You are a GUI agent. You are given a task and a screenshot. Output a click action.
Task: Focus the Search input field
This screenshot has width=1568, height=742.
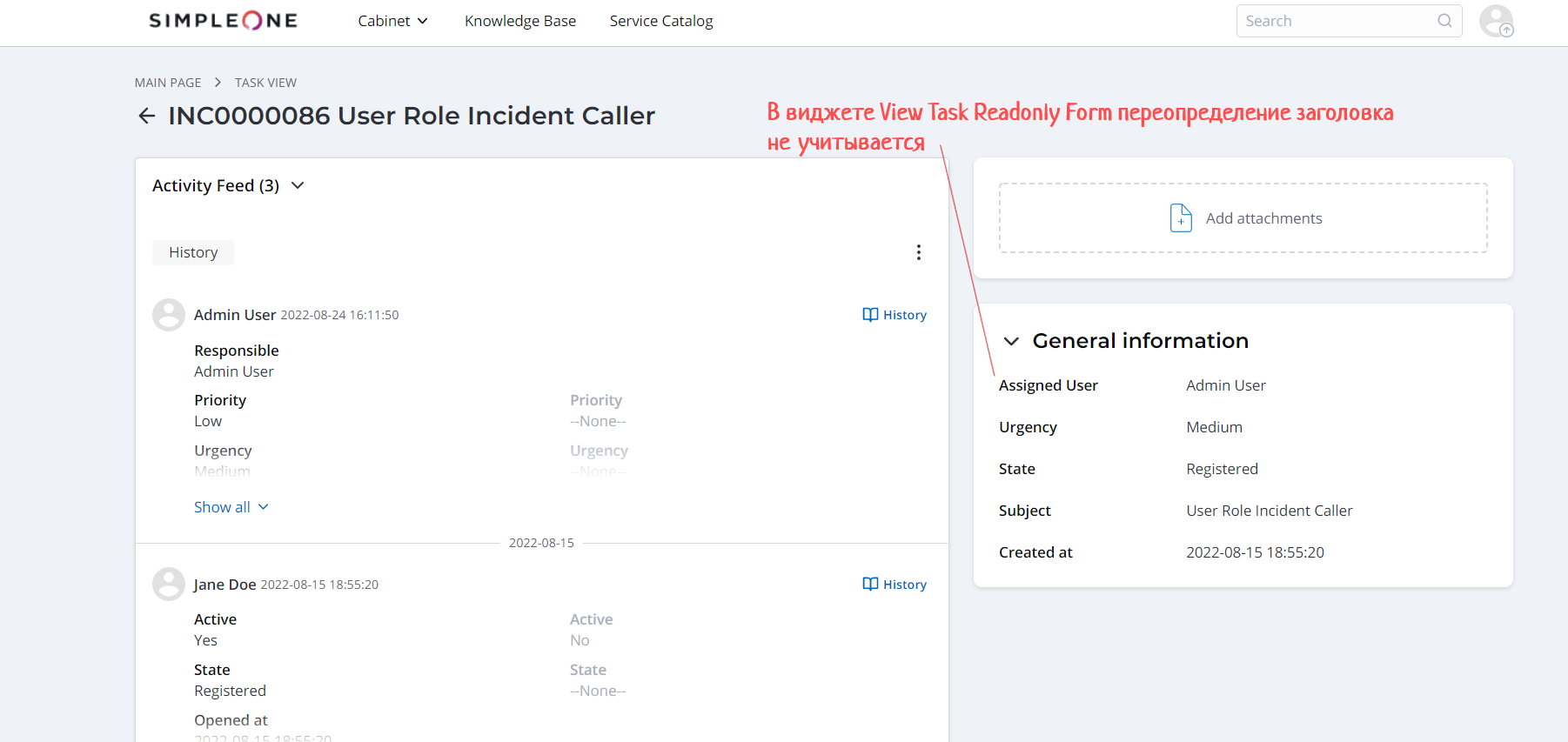[x=1336, y=21]
